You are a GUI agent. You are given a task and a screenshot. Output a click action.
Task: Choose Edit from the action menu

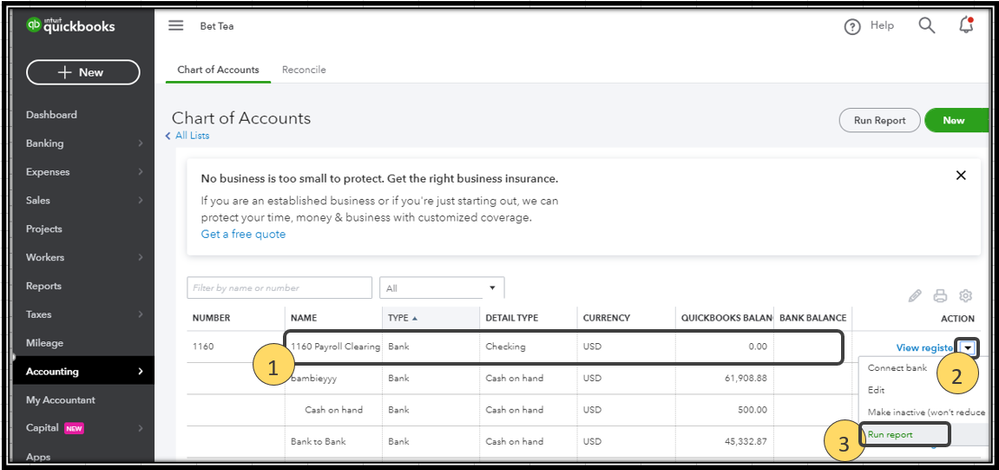[876, 390]
